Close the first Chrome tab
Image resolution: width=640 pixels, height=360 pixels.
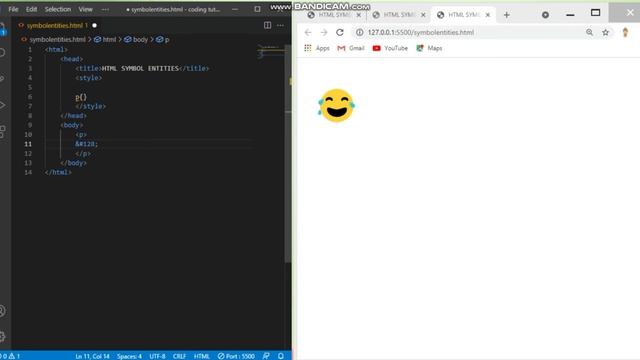[x=359, y=15]
